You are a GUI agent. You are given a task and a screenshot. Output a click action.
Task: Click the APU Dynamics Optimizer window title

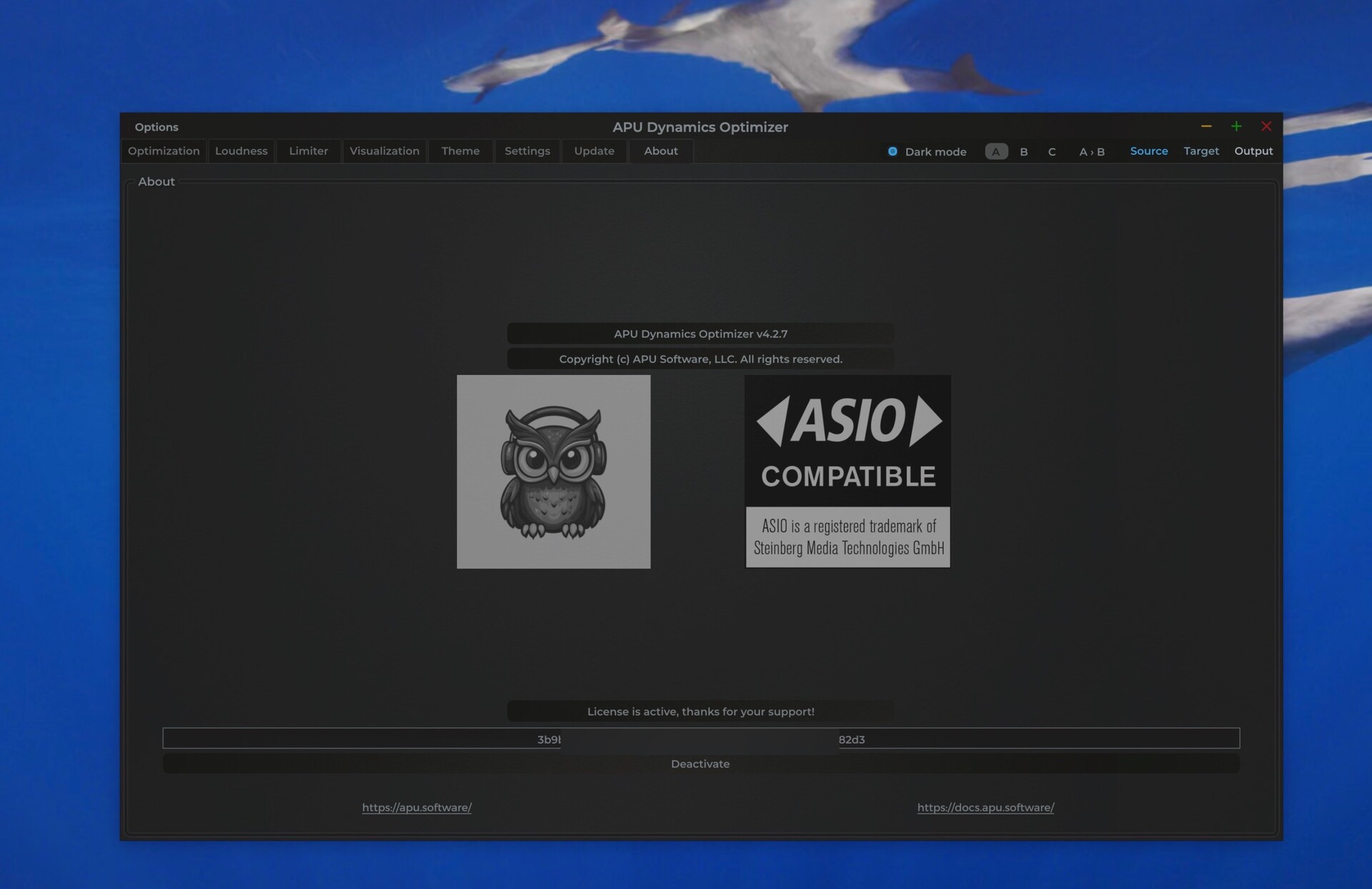coord(700,127)
